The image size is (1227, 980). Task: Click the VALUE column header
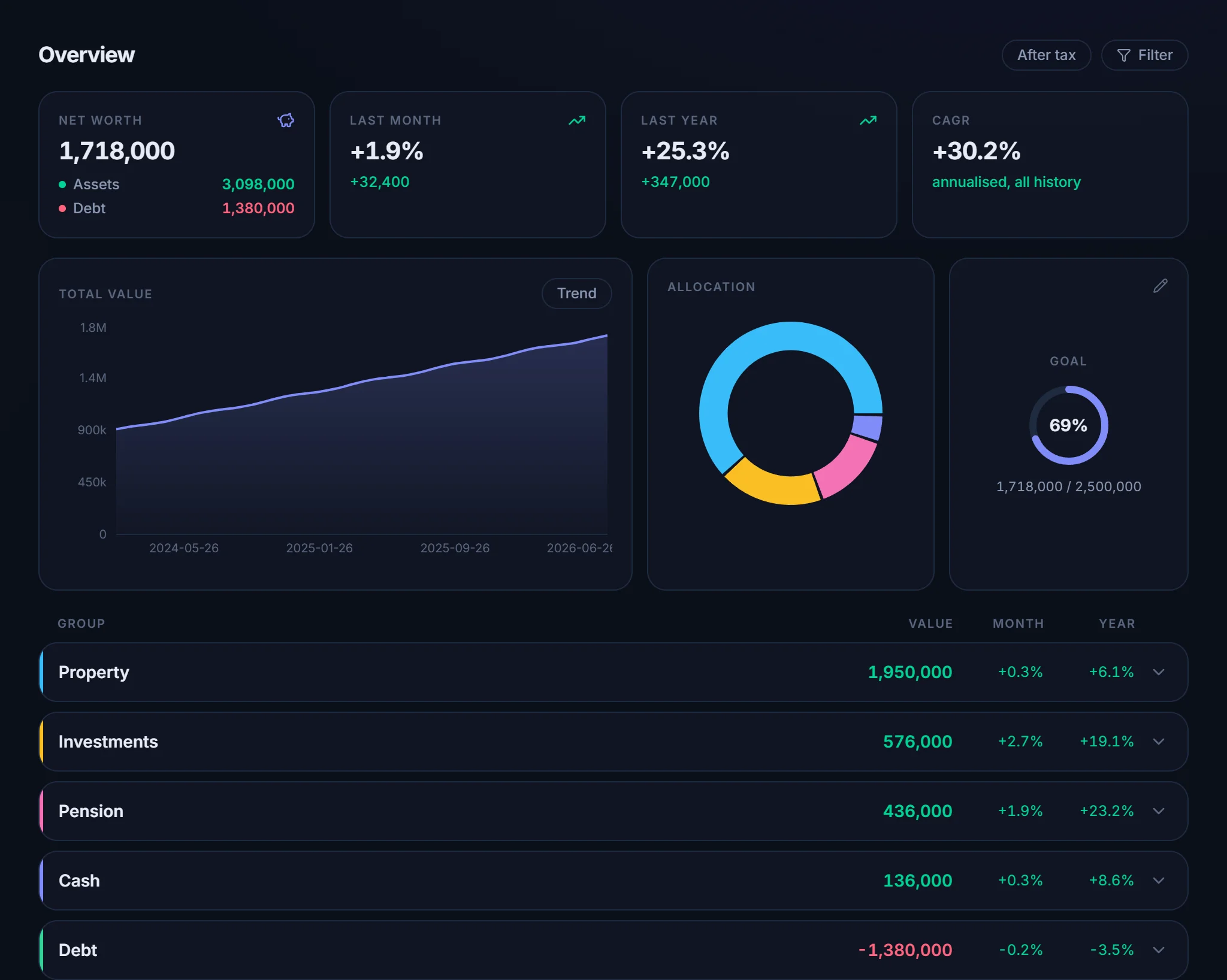click(x=930, y=624)
